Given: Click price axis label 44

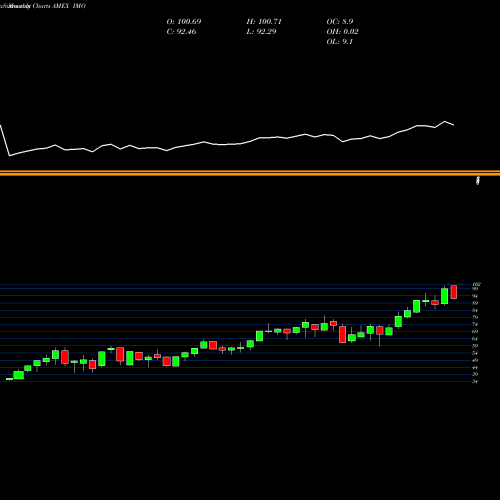Looking at the screenshot, I should point(475,367).
